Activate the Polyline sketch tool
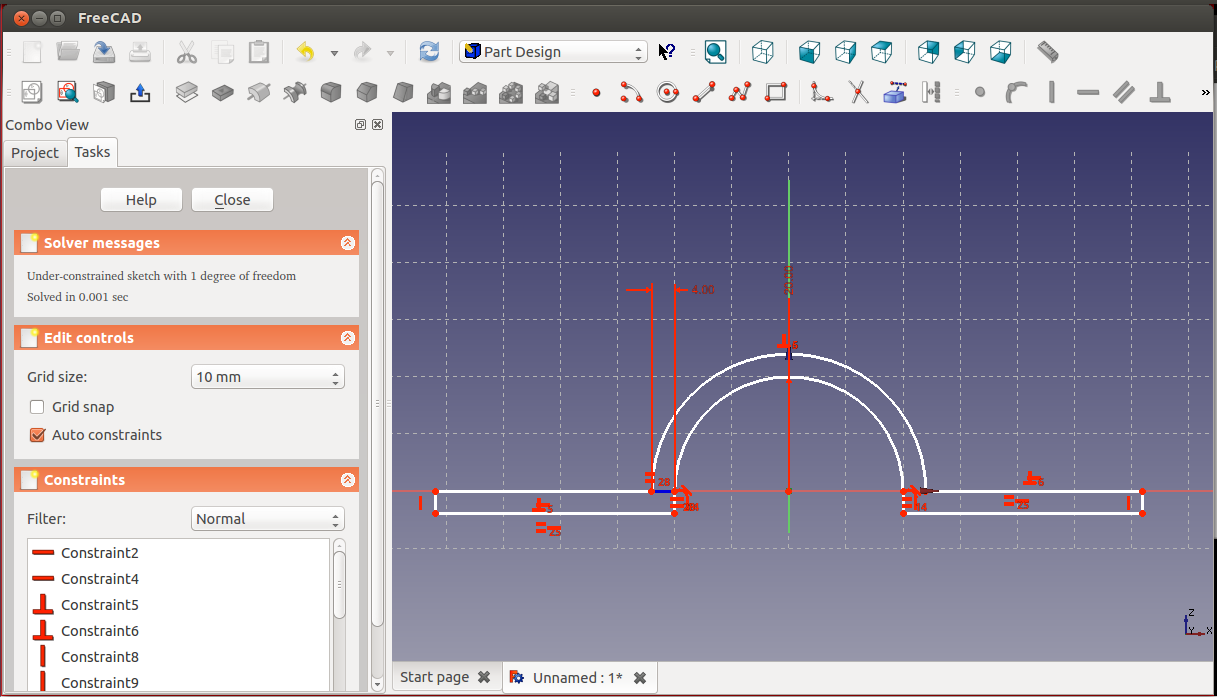The height and width of the screenshot is (697, 1217). (x=740, y=93)
